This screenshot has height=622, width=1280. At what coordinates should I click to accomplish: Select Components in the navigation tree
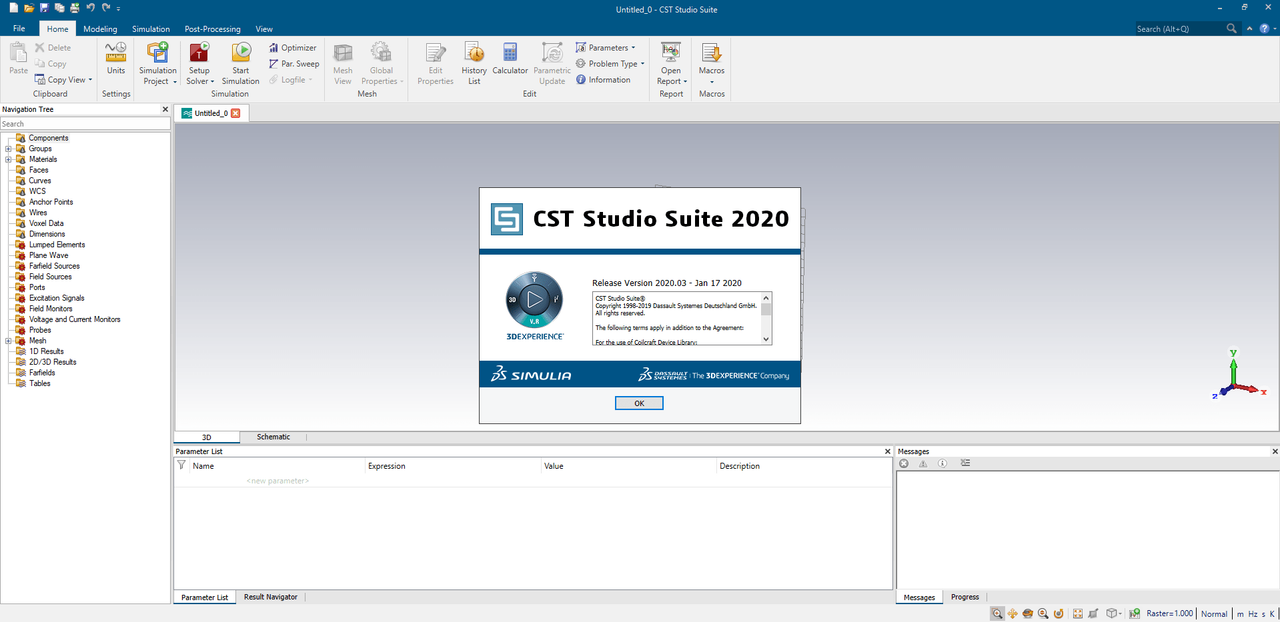pyautogui.click(x=48, y=138)
